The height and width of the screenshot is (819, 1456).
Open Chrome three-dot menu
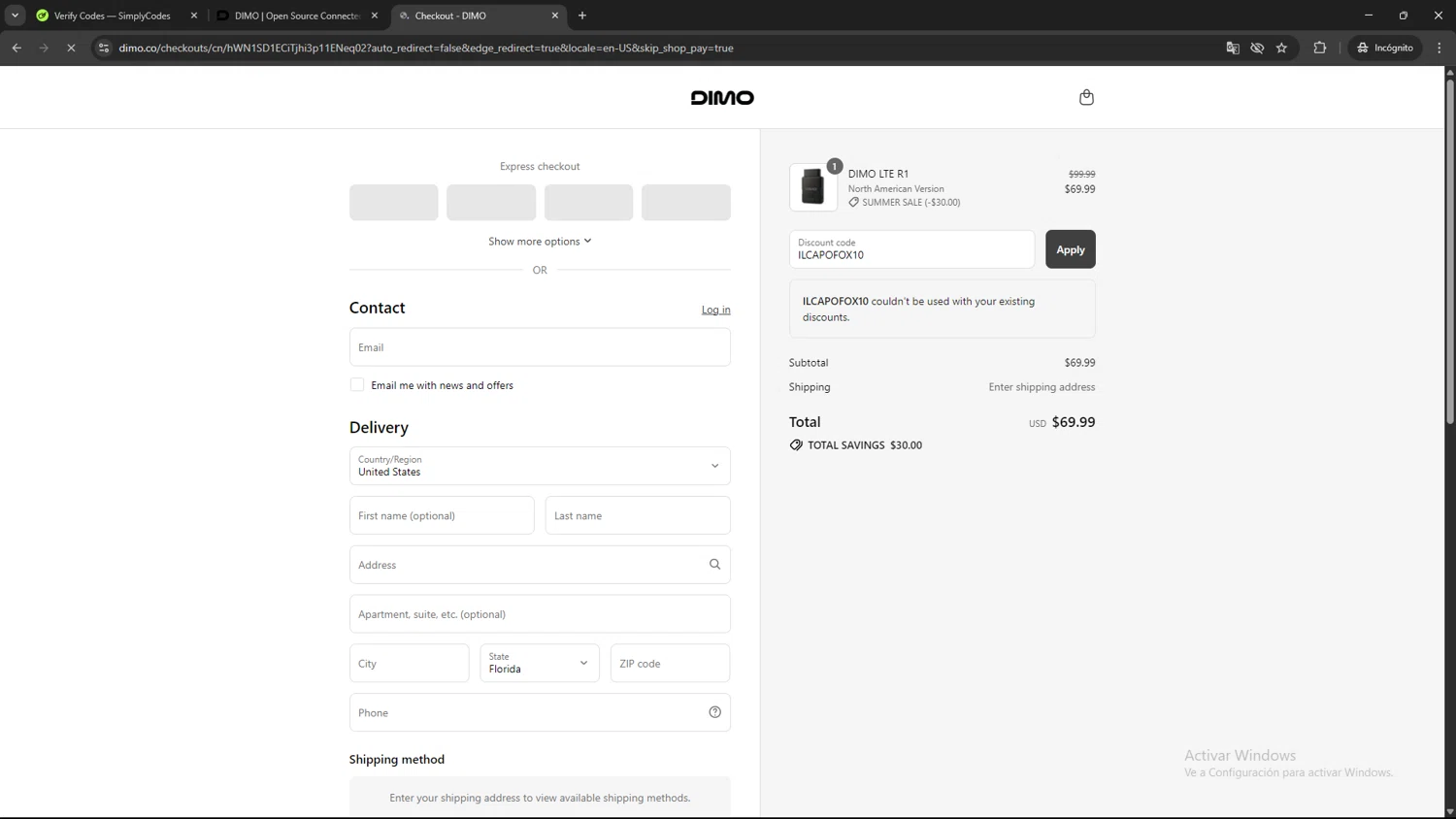pos(1439,48)
